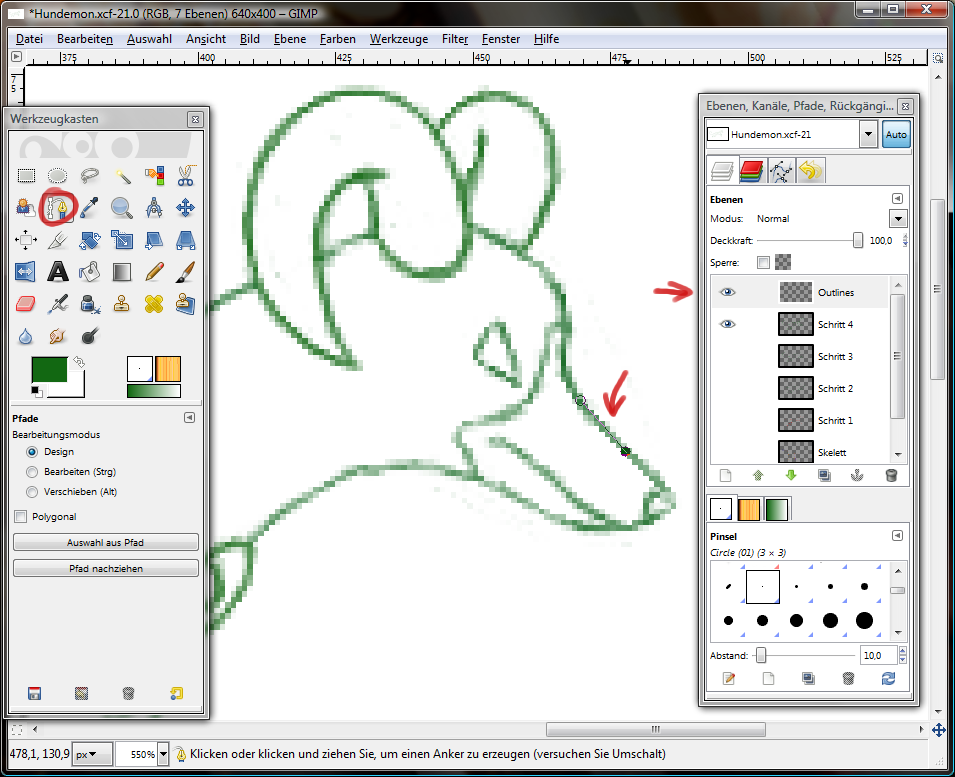Pick the Heal tool
The height and width of the screenshot is (777, 955).
pyautogui.click(x=154, y=303)
